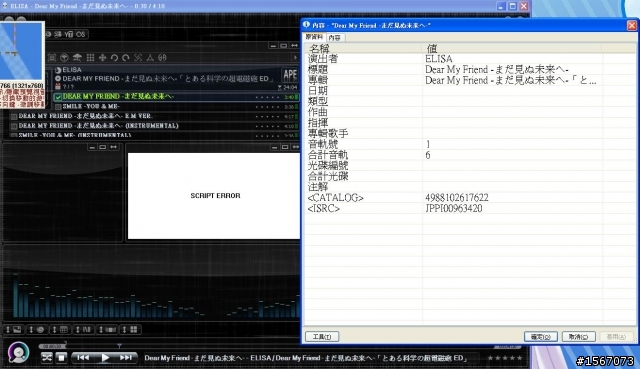Image resolution: width=640 pixels, height=369 pixels.
Task: Toggle the waveform-bars panel button
Action: pos(83,329)
